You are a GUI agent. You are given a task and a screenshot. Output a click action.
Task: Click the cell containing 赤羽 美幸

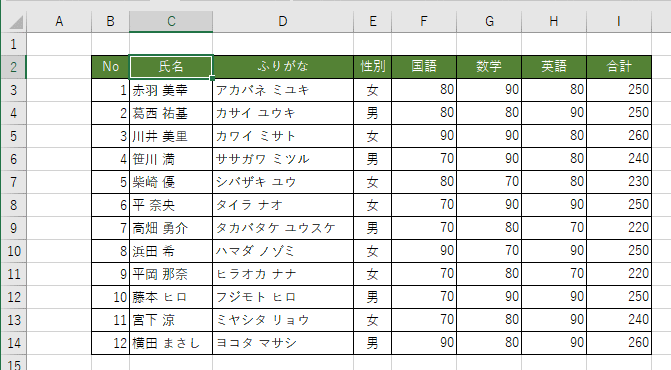point(171,90)
